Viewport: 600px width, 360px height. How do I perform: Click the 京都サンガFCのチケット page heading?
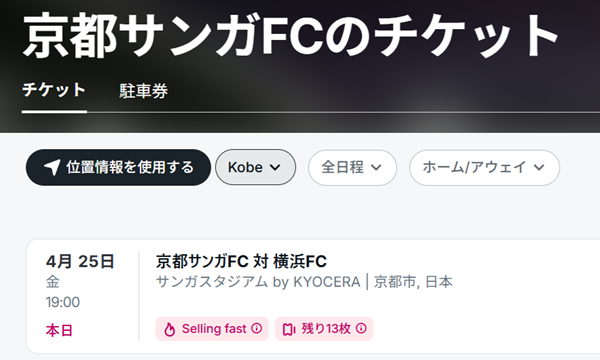tap(291, 35)
